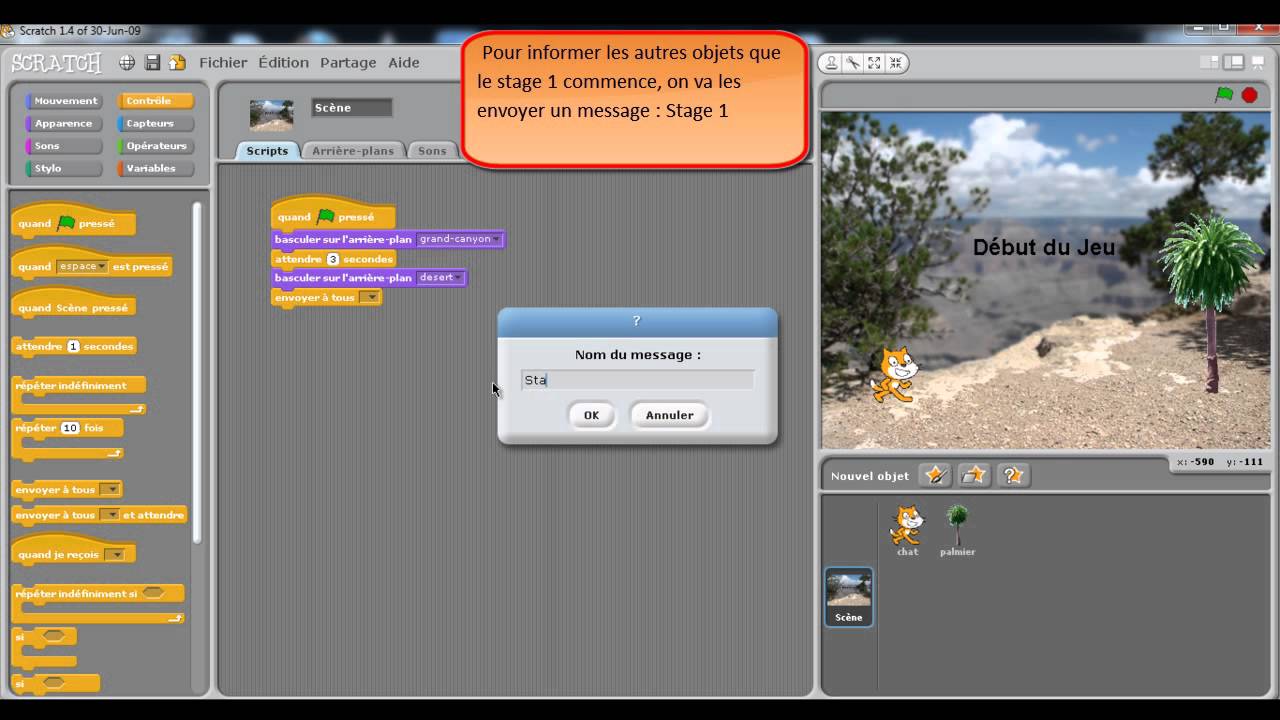Click the grow sprite tool icon
1280x720 pixels.
[x=874, y=63]
